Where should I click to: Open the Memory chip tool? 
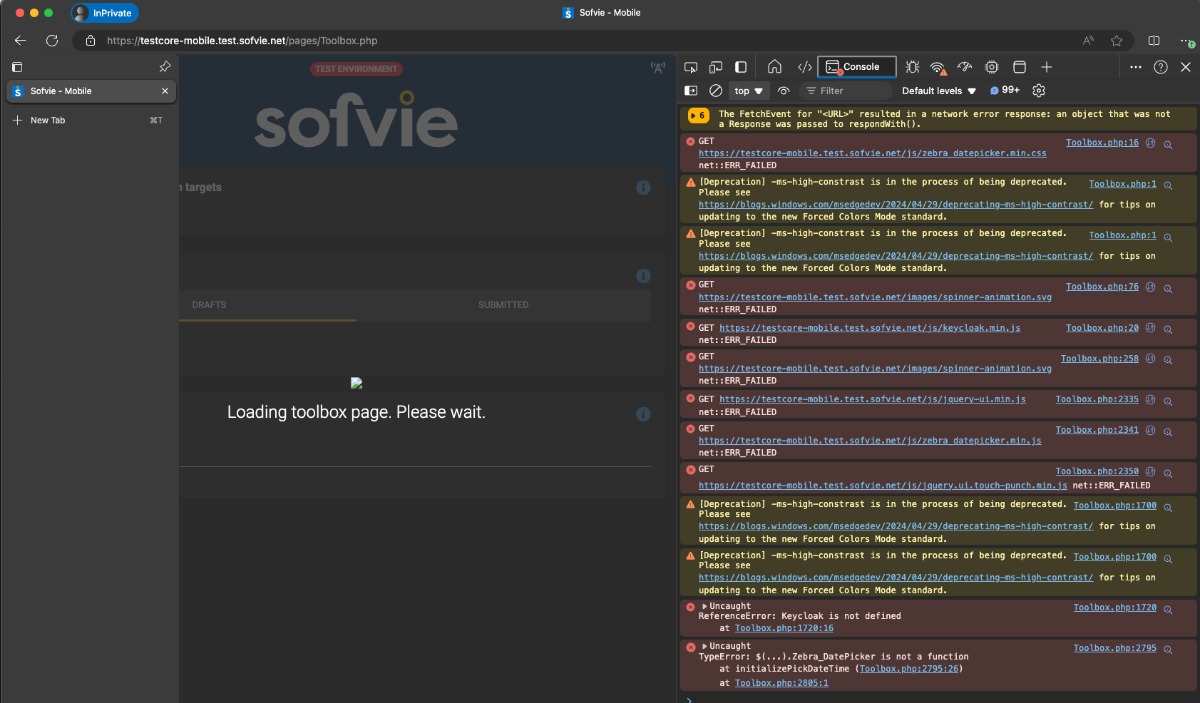pos(992,67)
